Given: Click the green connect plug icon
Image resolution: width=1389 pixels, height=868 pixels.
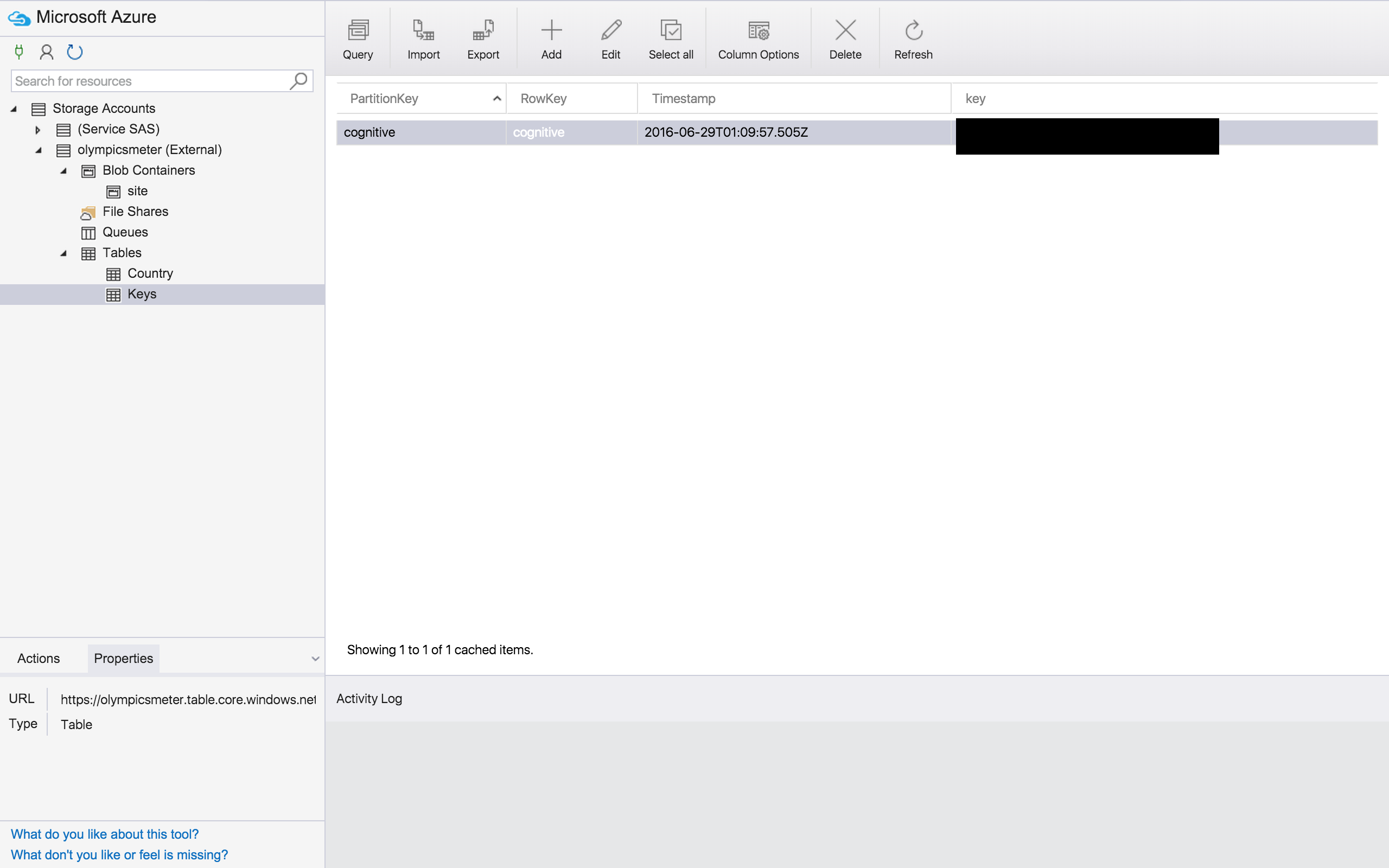Looking at the screenshot, I should tap(19, 52).
